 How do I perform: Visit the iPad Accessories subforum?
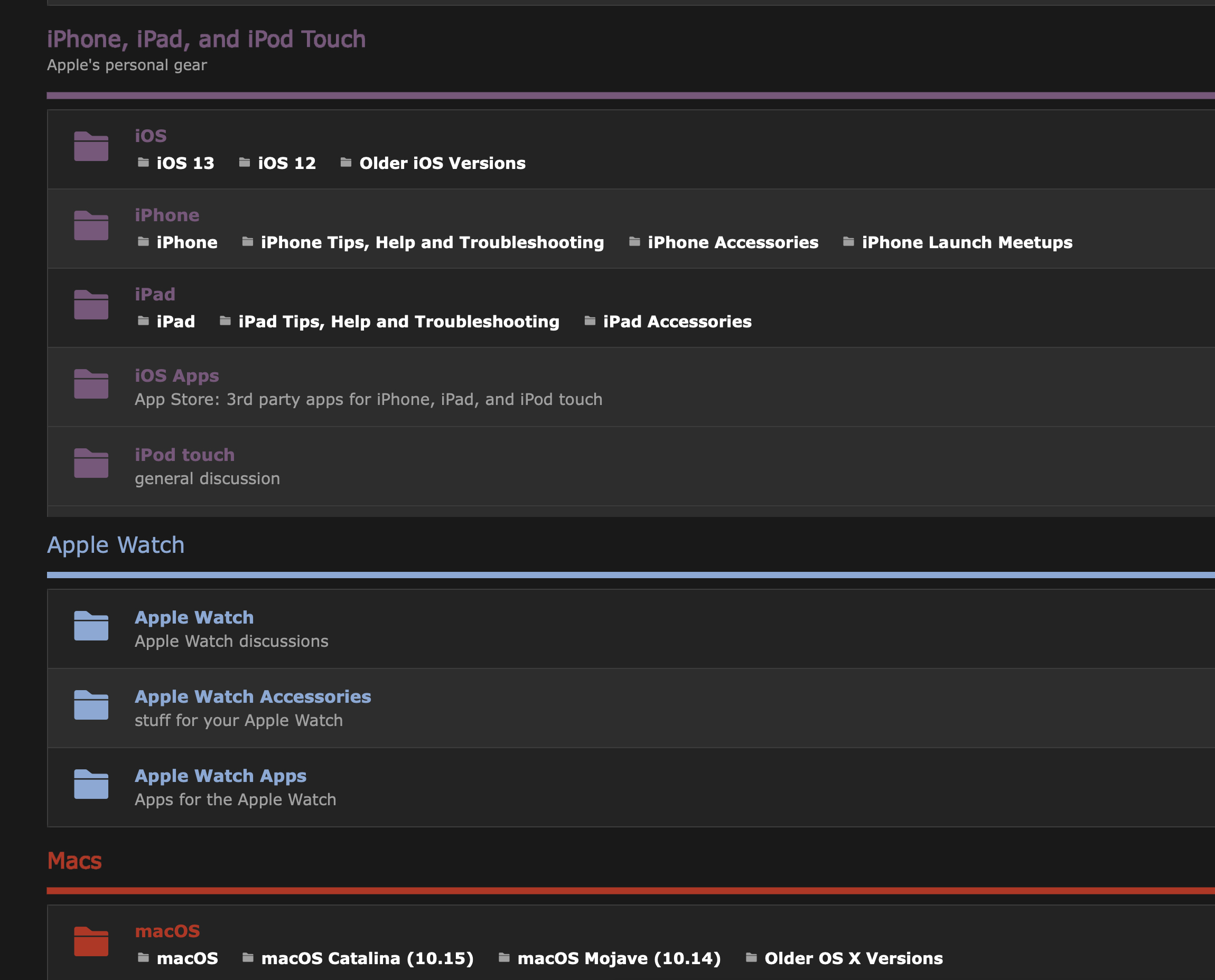(677, 321)
